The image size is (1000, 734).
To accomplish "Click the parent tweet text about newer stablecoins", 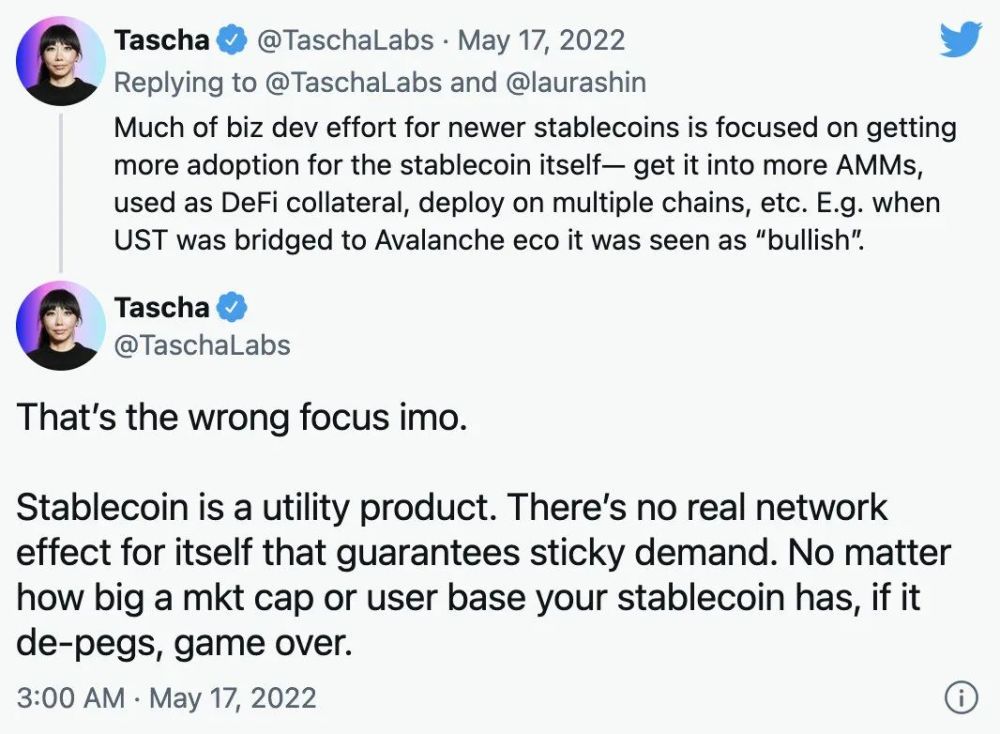I will tap(534, 184).
